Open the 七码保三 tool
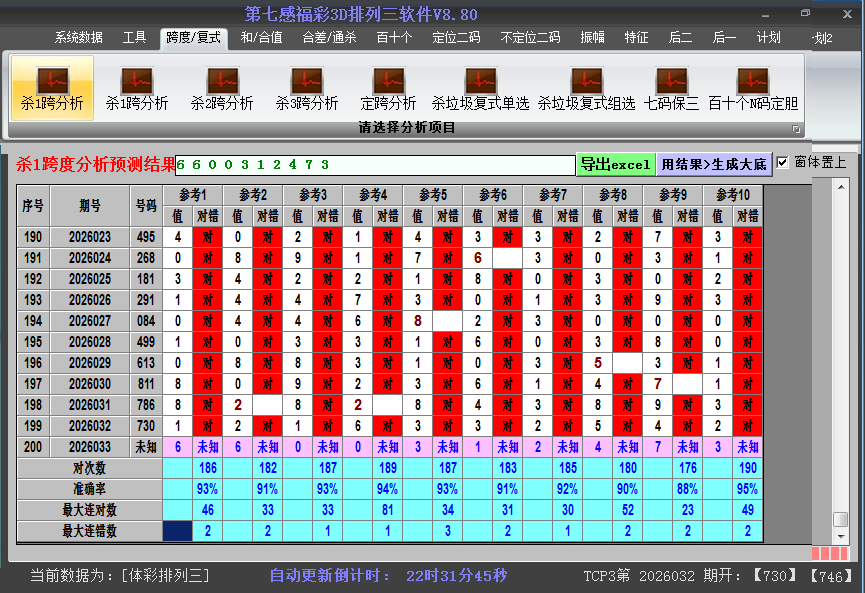Screen dimensions: 865x593 671,88
